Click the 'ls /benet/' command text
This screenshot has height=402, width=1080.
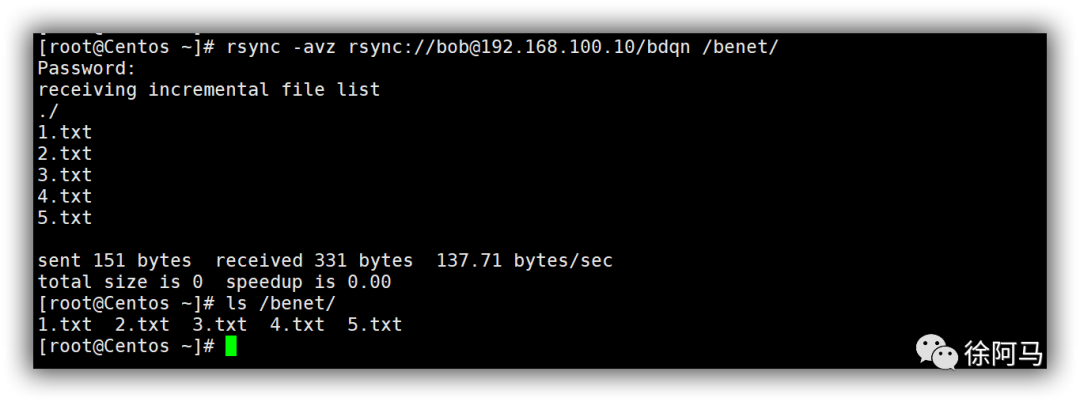click(x=281, y=304)
